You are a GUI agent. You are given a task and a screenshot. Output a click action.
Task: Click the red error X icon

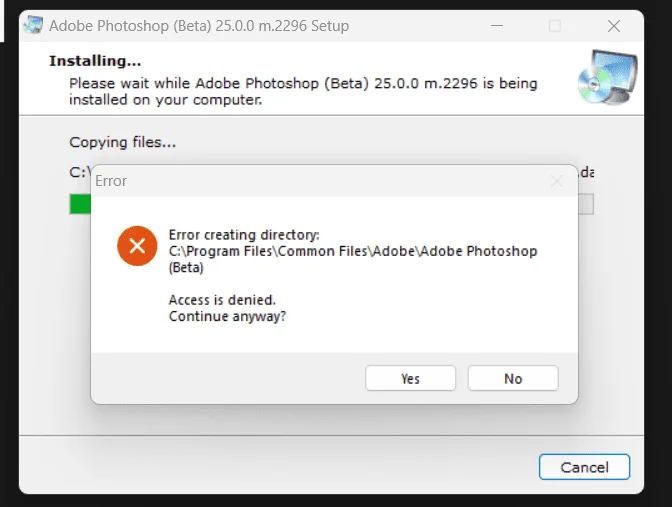[137, 246]
